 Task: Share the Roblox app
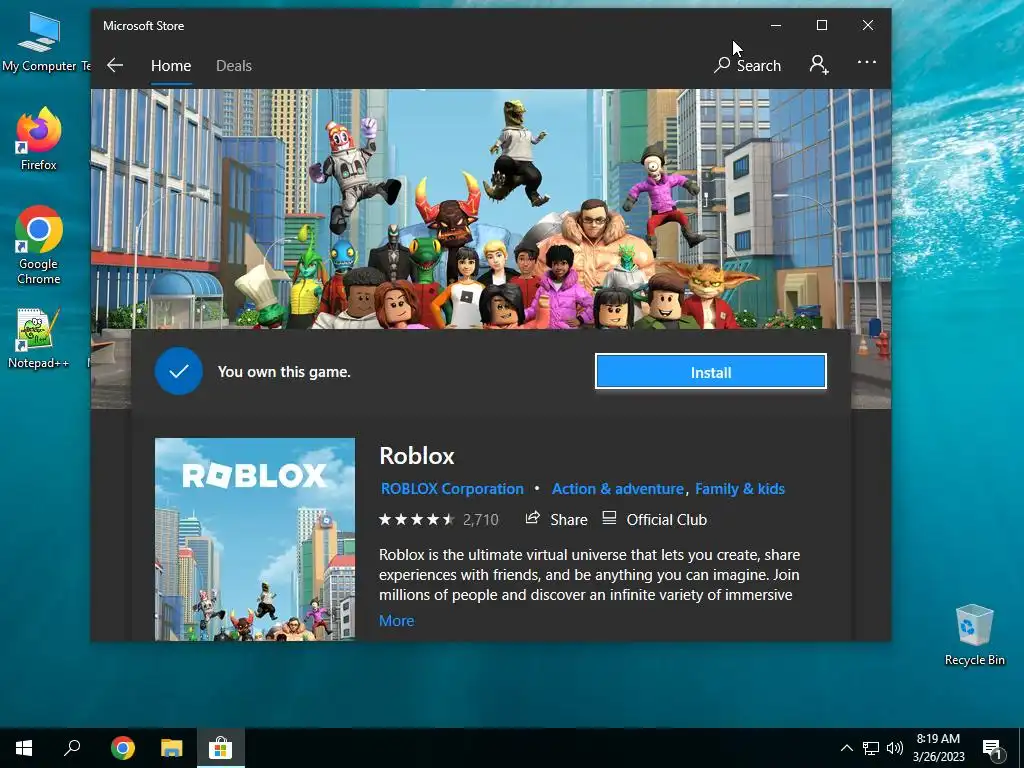(556, 519)
